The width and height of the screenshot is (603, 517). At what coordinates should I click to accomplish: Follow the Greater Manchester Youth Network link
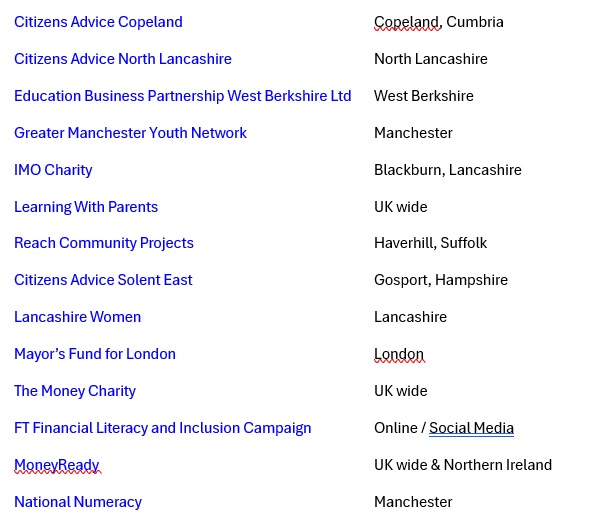130,133
